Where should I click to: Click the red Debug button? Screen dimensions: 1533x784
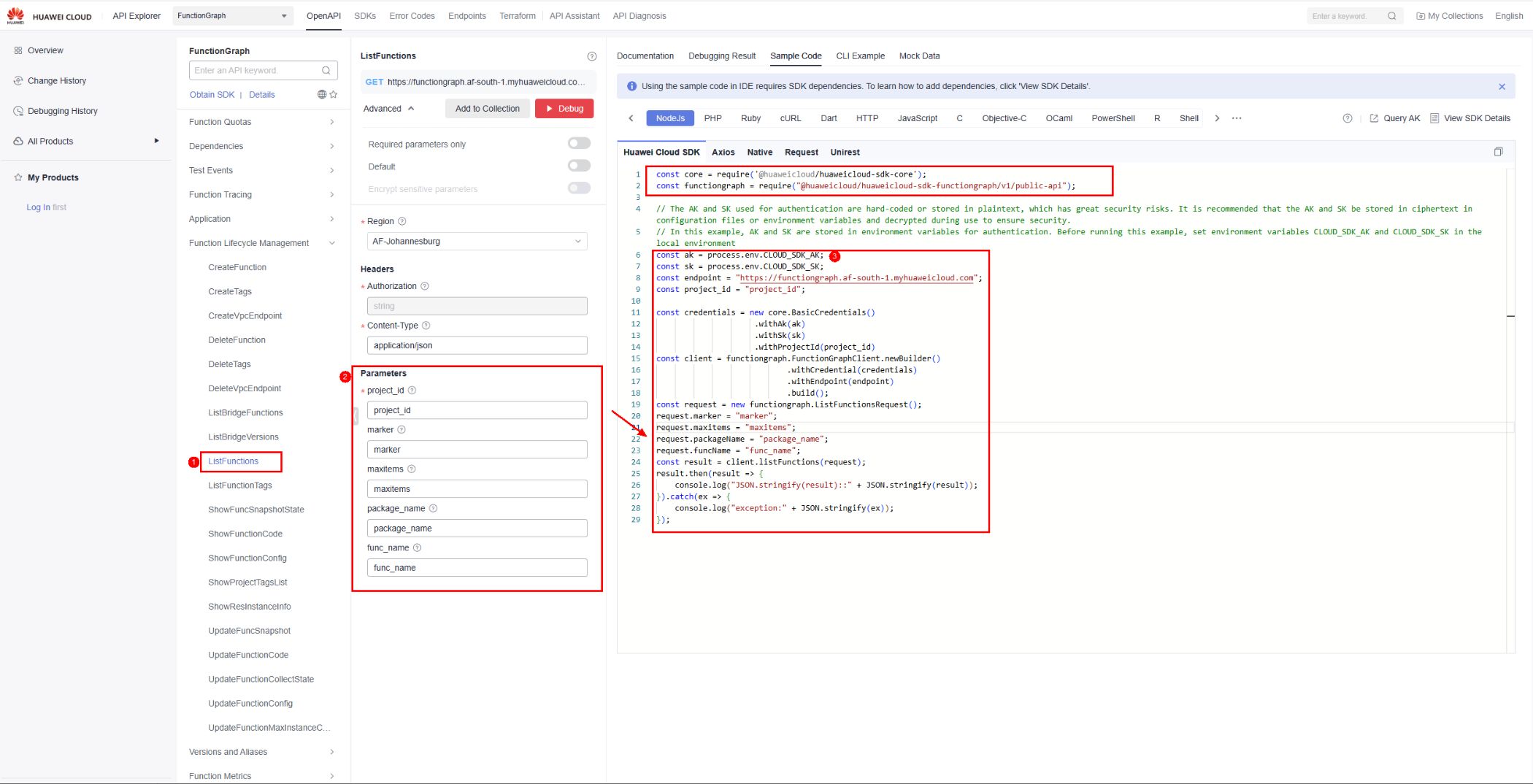pyautogui.click(x=564, y=109)
